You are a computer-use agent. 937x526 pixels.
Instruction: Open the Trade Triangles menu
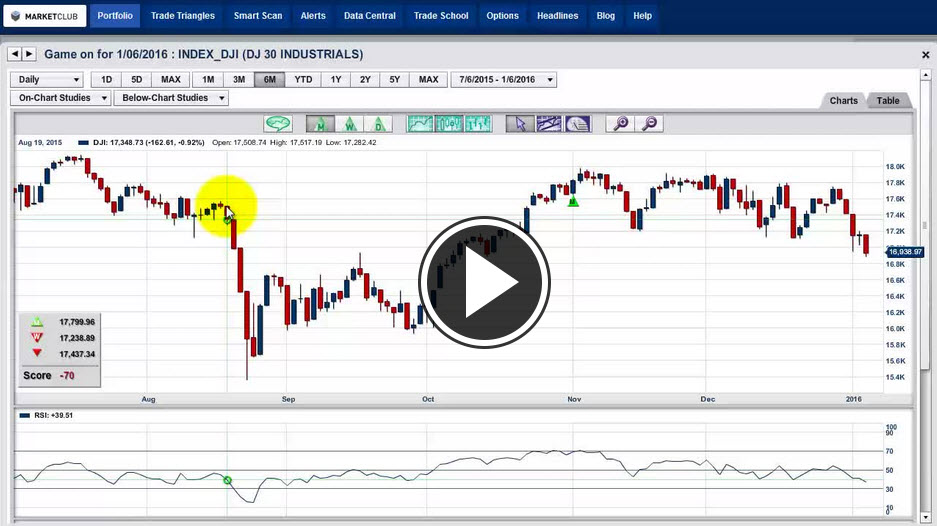click(x=183, y=16)
